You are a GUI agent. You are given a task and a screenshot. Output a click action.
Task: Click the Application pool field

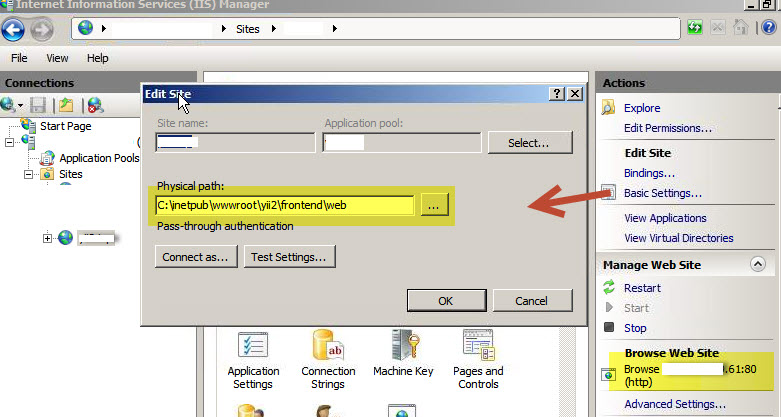point(402,143)
